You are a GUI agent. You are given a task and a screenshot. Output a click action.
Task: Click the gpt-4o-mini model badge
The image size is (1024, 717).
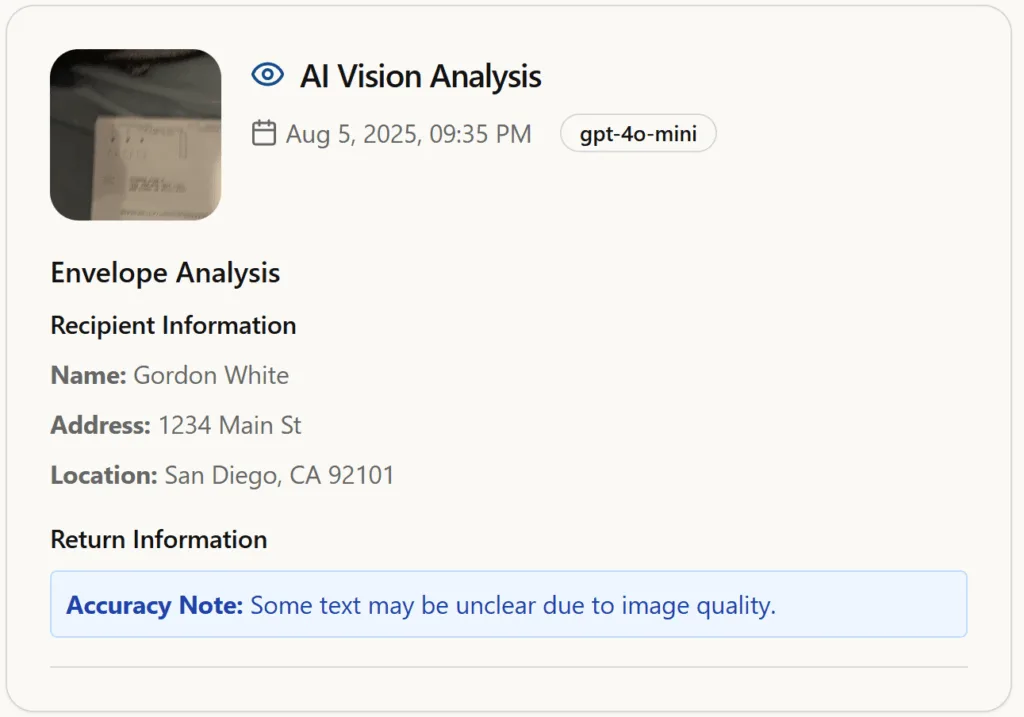[x=638, y=134]
